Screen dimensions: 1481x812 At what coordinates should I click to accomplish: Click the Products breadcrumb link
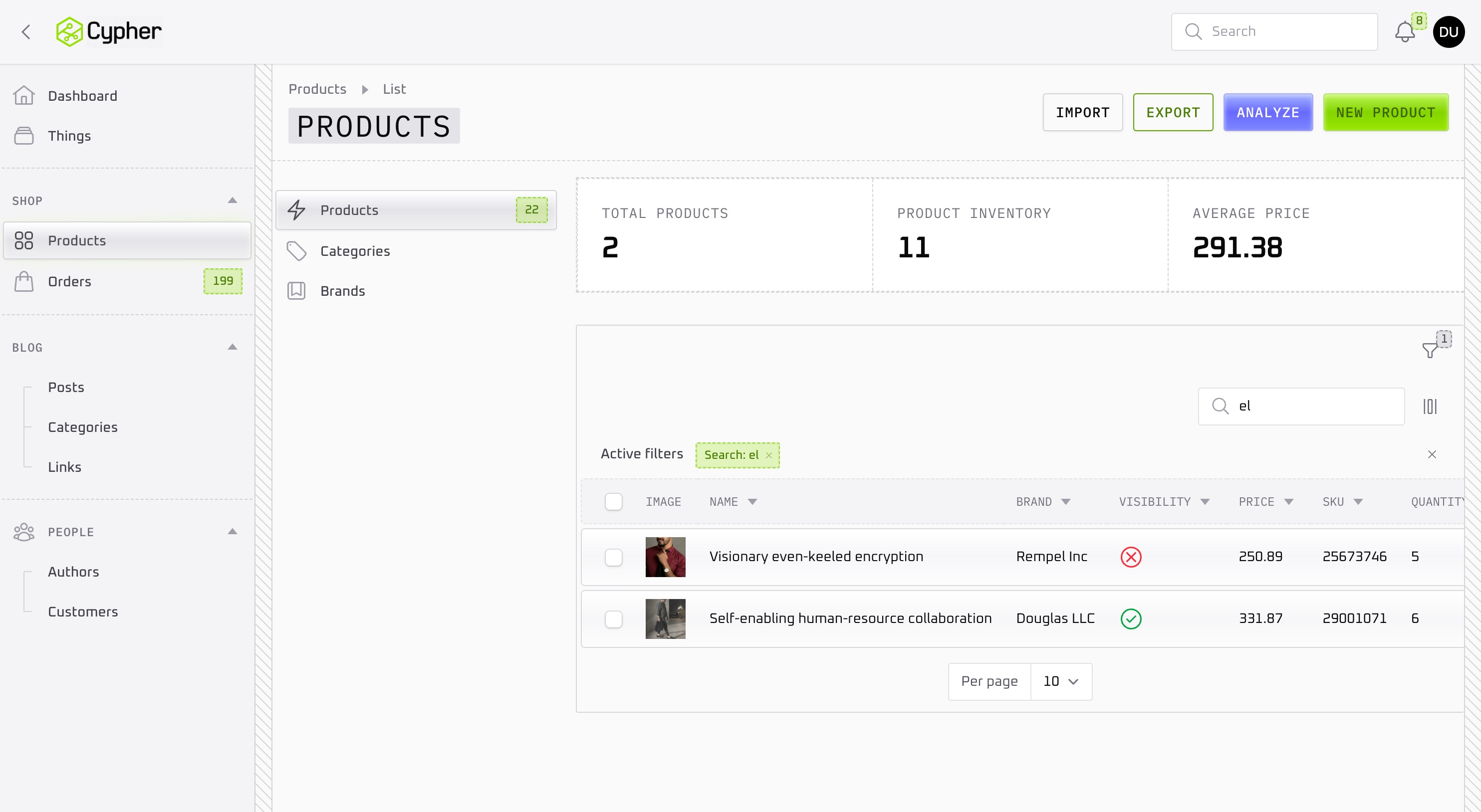click(x=317, y=89)
